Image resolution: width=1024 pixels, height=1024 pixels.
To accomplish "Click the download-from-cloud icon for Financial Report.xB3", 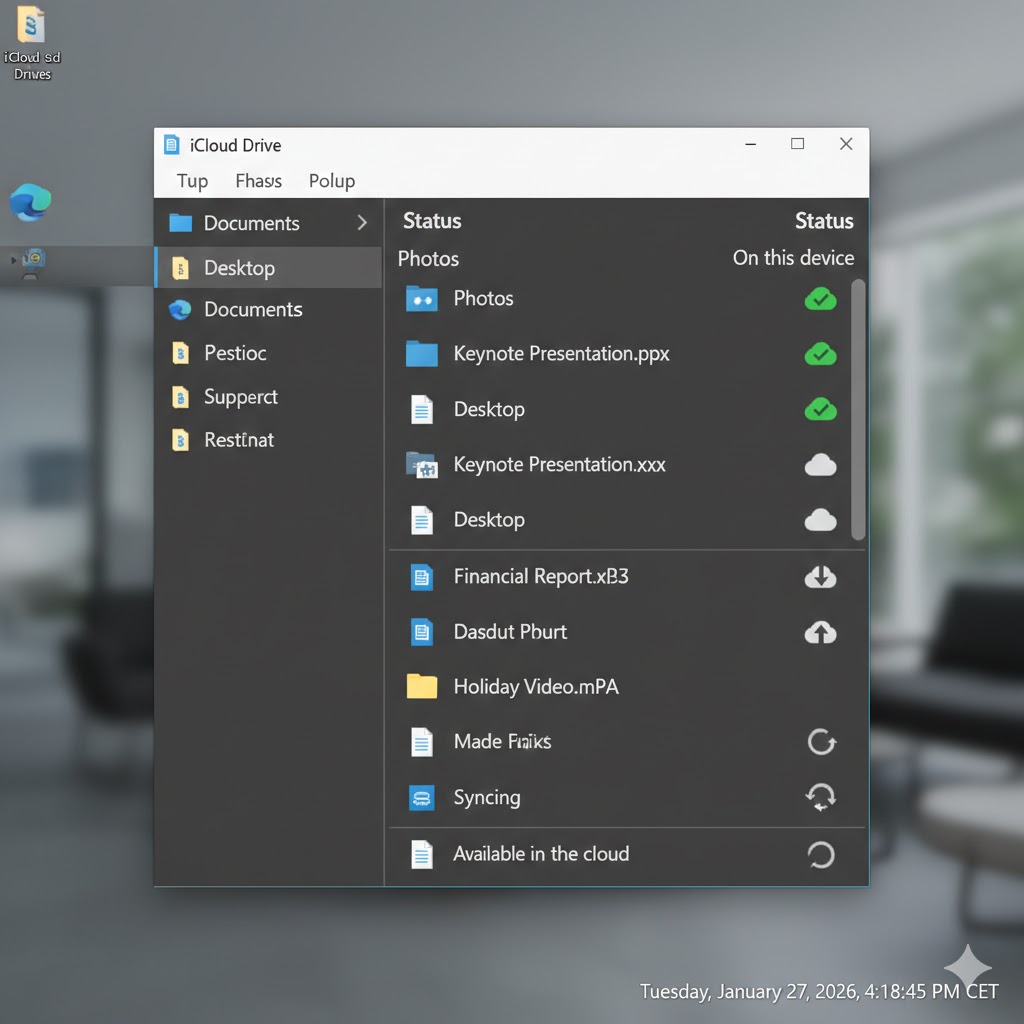I will [x=820, y=576].
